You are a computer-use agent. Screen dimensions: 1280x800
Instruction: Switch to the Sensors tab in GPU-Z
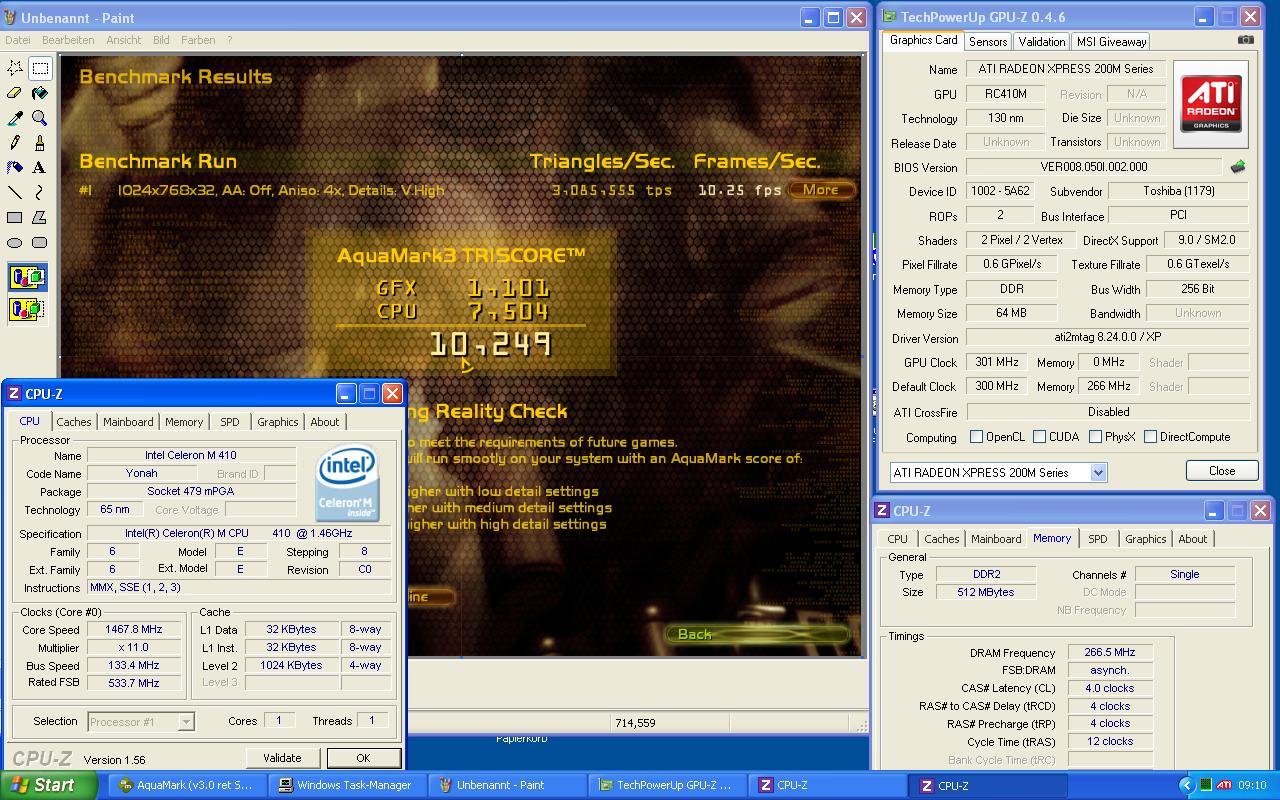pos(987,42)
